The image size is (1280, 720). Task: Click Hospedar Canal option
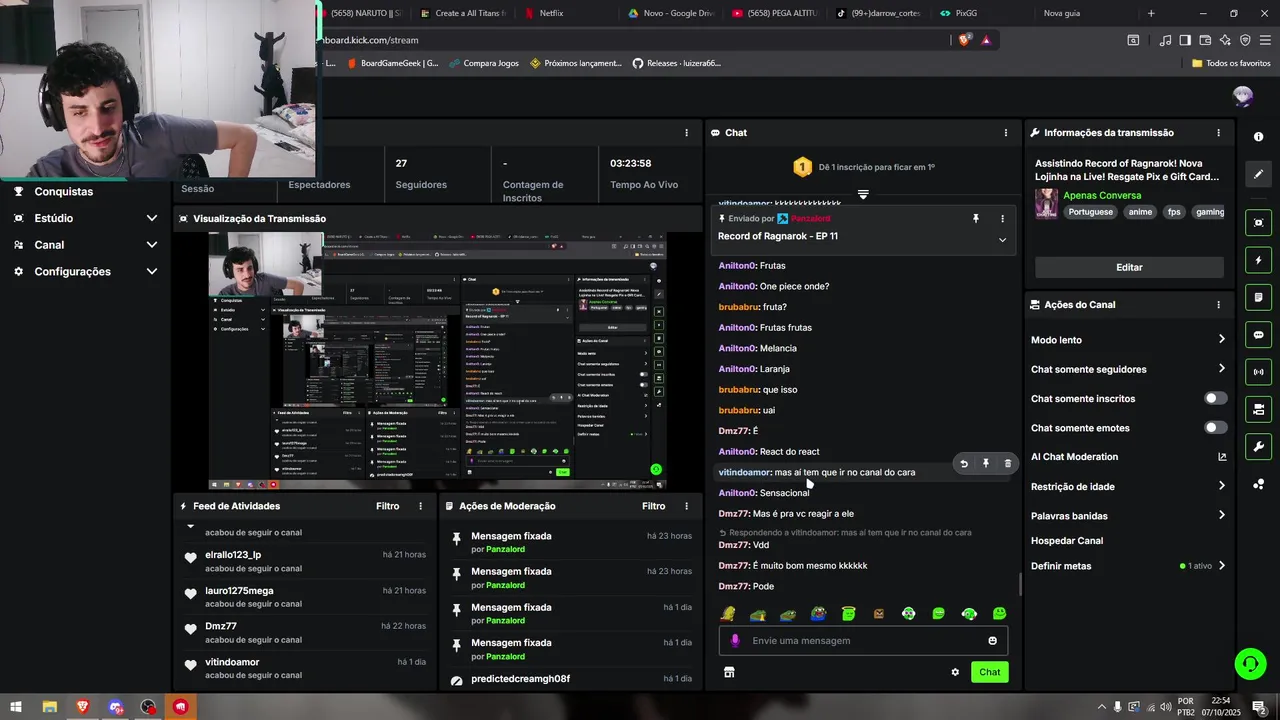coord(1067,541)
